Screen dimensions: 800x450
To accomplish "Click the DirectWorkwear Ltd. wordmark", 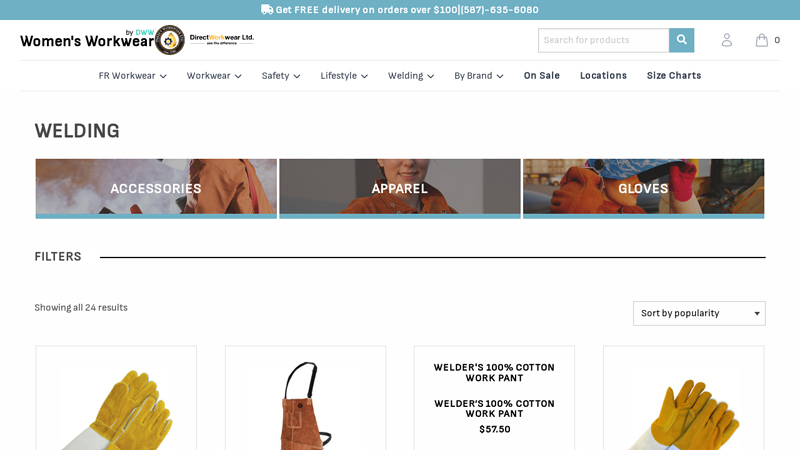I will coord(221,39).
